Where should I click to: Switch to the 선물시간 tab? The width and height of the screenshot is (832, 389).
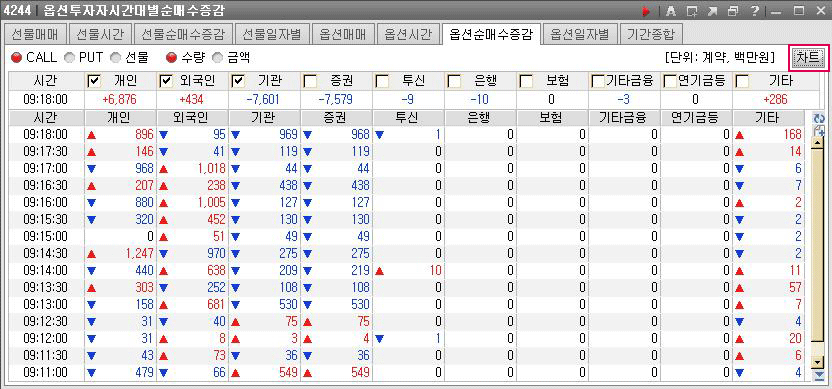(x=100, y=34)
